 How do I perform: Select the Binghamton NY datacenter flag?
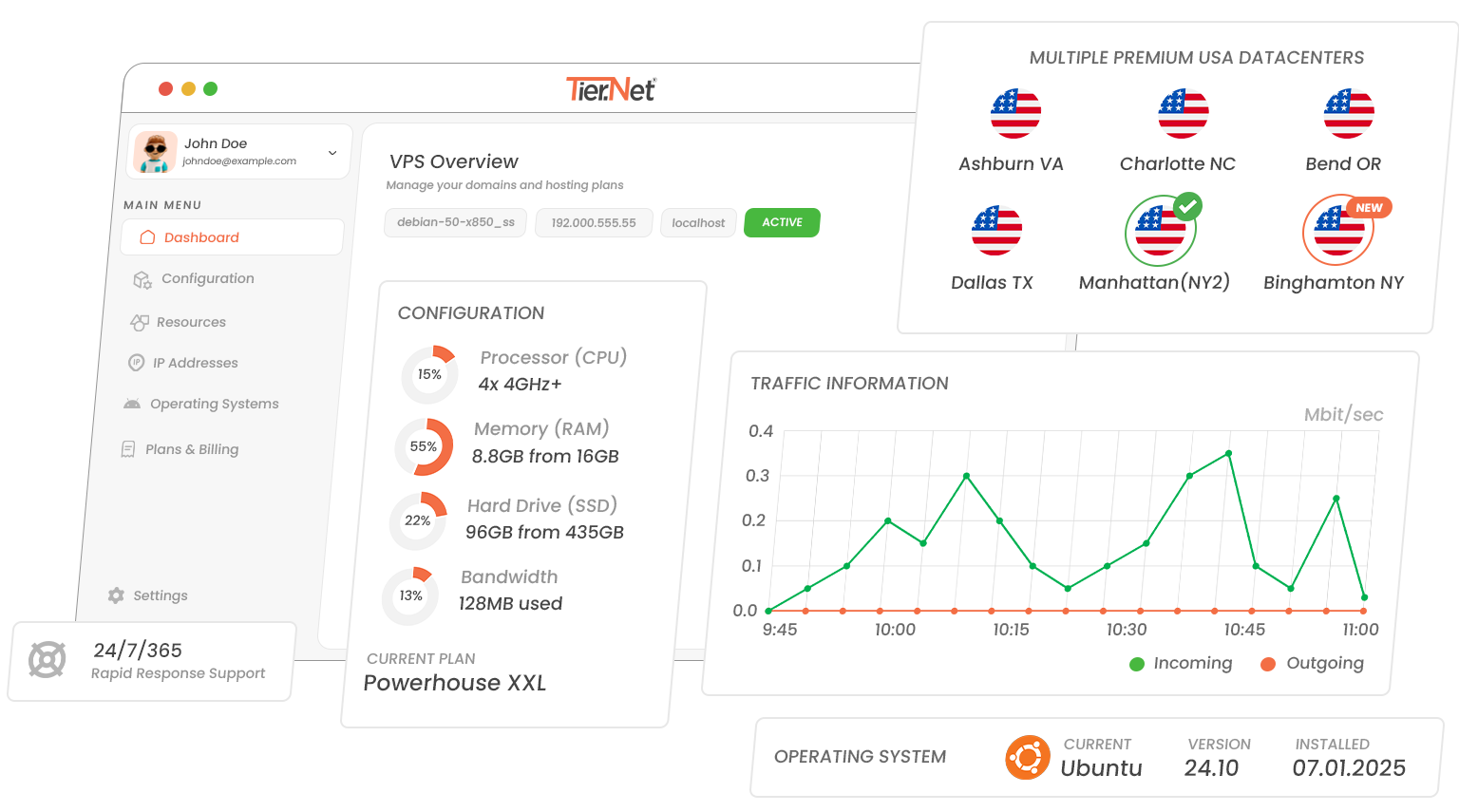1338,231
